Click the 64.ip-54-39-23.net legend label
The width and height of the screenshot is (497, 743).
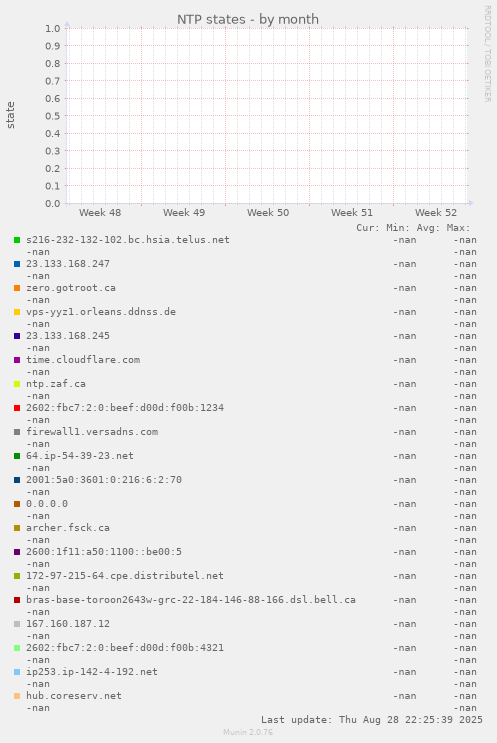80,456
